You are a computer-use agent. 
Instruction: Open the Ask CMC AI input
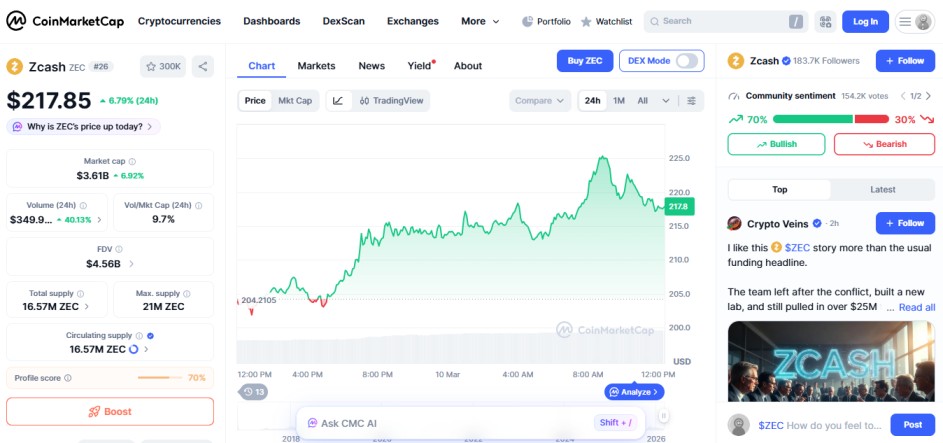tap(470, 423)
